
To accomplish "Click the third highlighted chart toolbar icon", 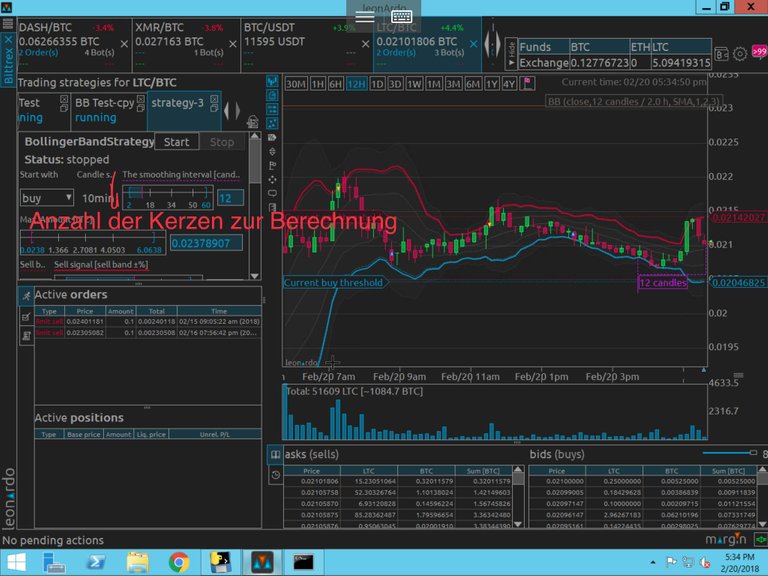I will (x=272, y=109).
